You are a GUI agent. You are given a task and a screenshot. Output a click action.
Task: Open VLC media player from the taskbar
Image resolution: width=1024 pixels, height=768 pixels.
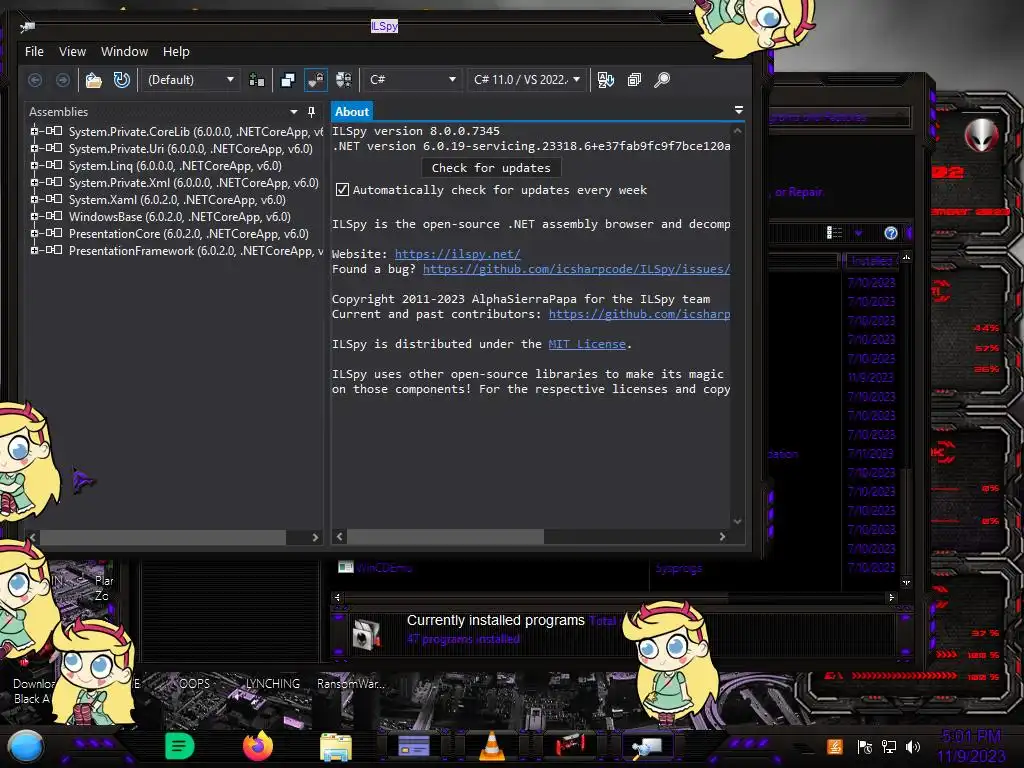coord(492,746)
